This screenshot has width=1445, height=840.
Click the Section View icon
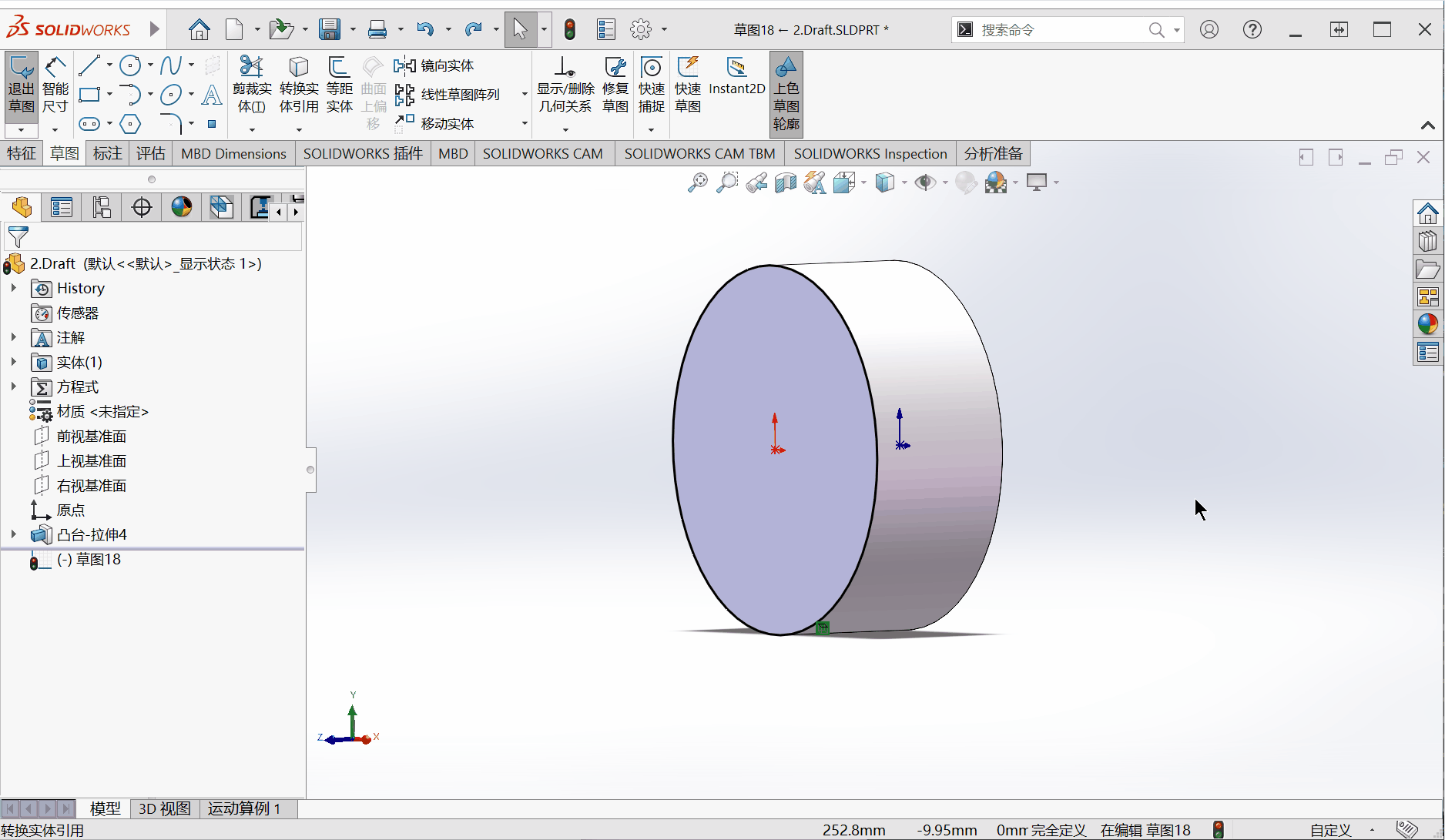[786, 182]
